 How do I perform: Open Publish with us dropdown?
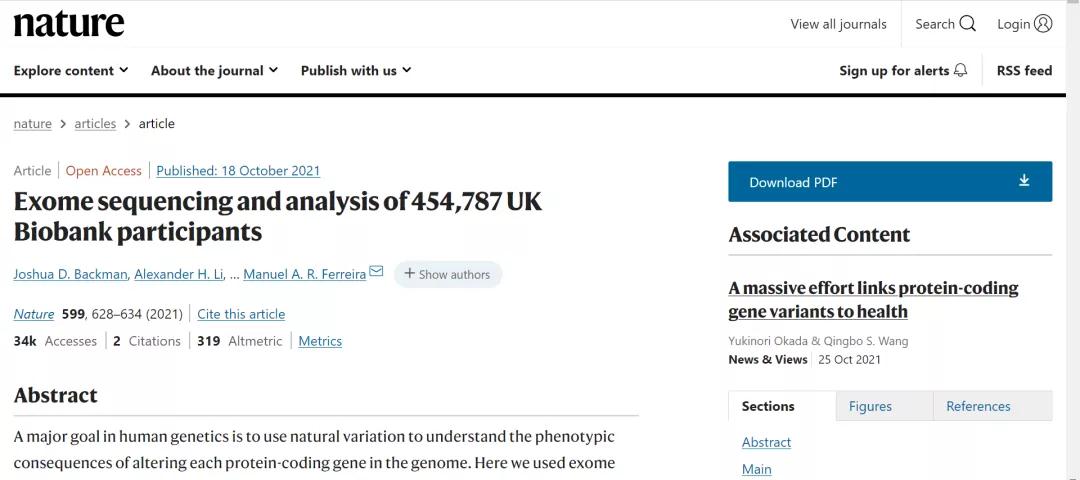[x=356, y=70]
